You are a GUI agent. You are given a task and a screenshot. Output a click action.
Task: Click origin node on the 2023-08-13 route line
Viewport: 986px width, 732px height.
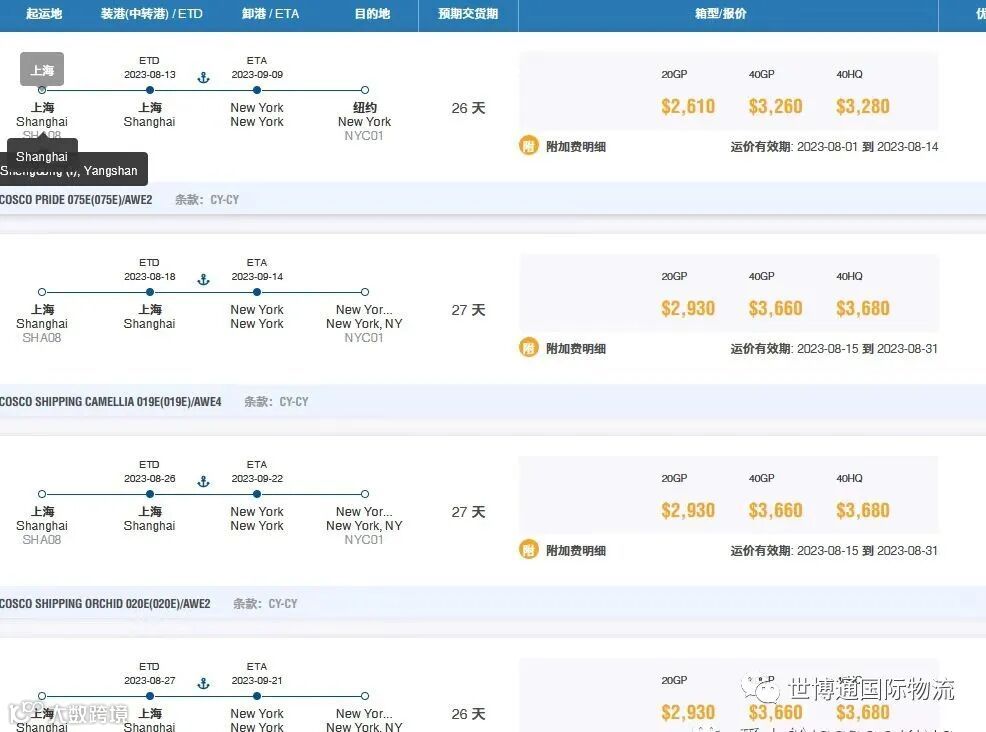pos(42,90)
